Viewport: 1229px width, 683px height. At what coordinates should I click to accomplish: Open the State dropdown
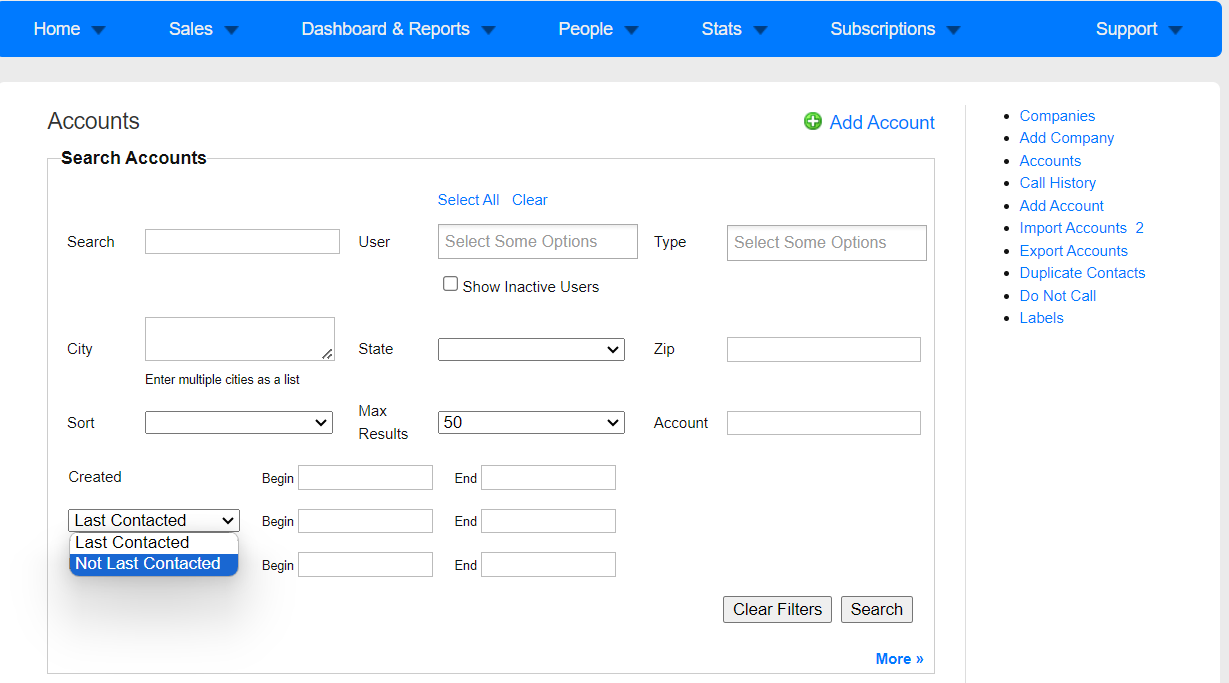[x=531, y=349]
